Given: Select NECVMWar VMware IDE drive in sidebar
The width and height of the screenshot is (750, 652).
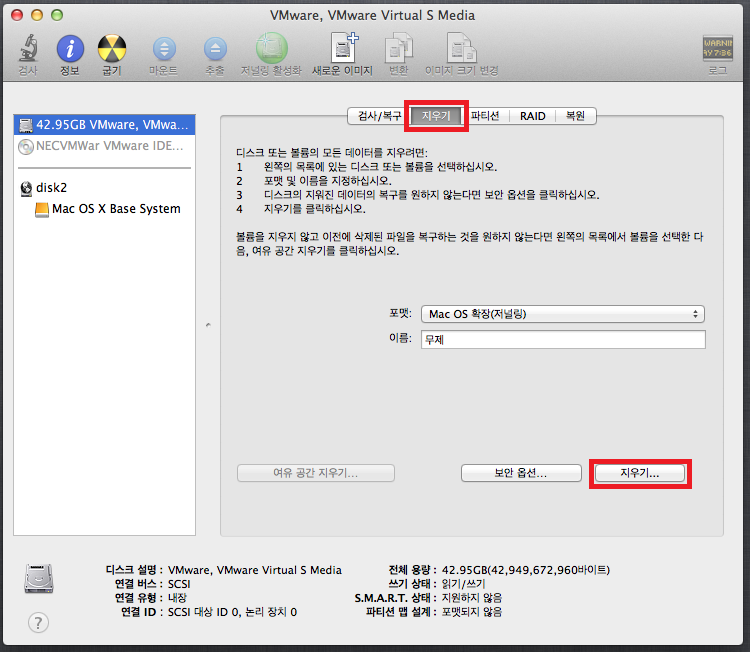Looking at the screenshot, I should (x=104, y=146).
